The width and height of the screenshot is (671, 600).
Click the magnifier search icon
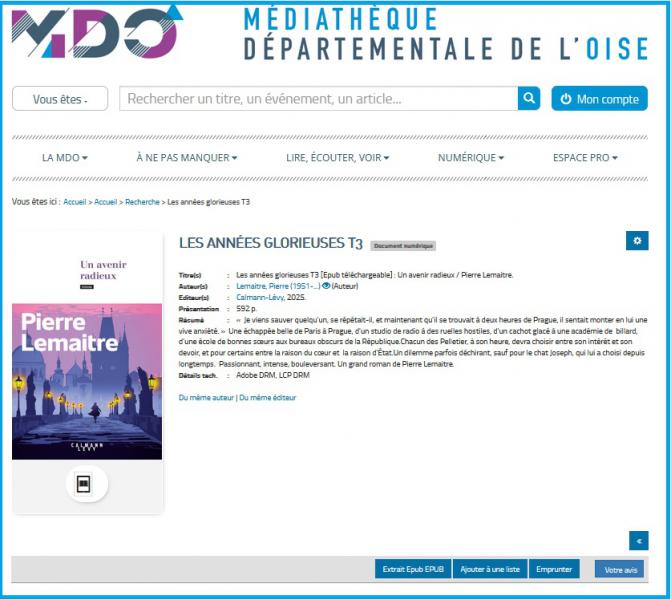(528, 98)
